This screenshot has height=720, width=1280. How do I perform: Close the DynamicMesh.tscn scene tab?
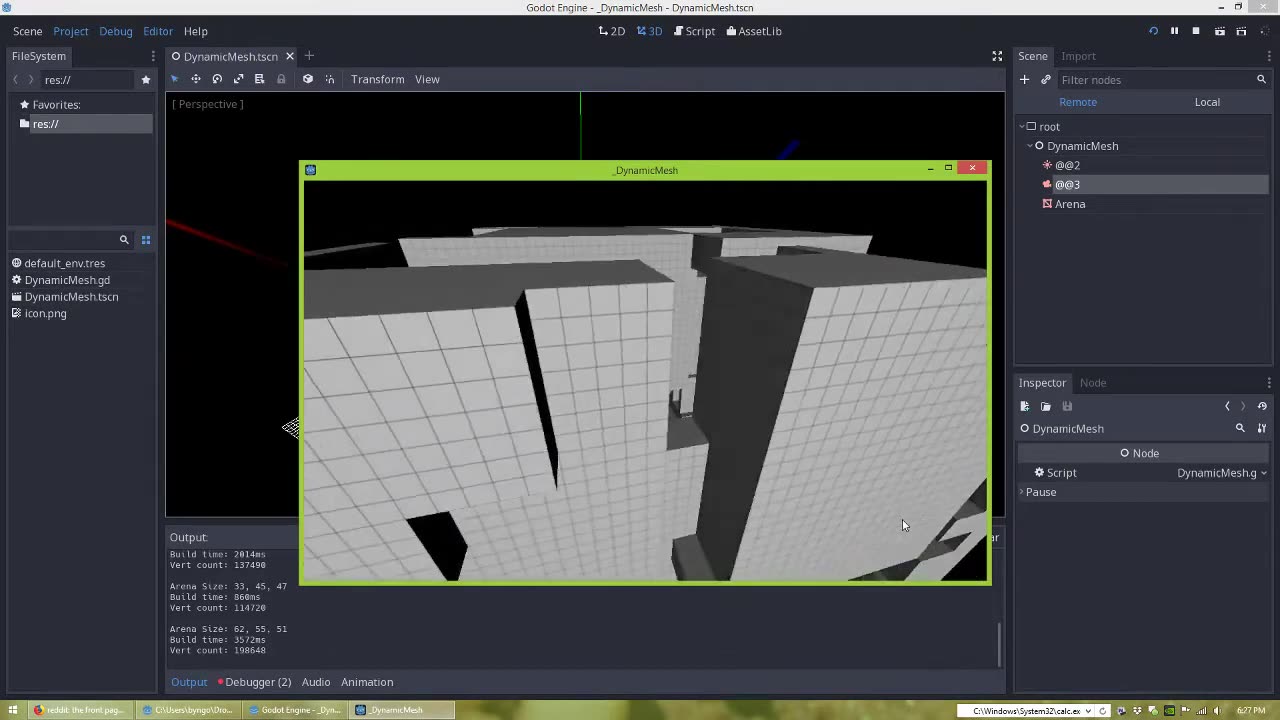coord(290,56)
